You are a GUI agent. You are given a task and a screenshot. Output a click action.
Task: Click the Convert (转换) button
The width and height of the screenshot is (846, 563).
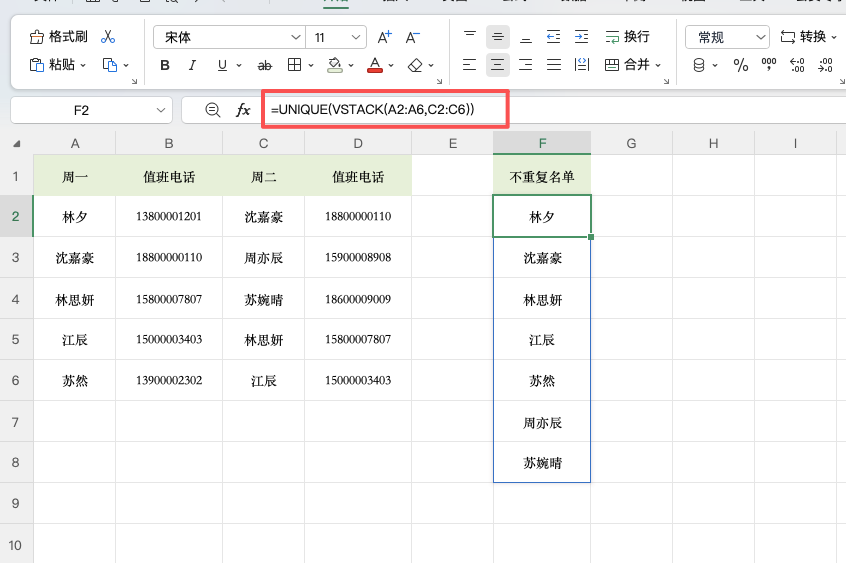pos(803,37)
